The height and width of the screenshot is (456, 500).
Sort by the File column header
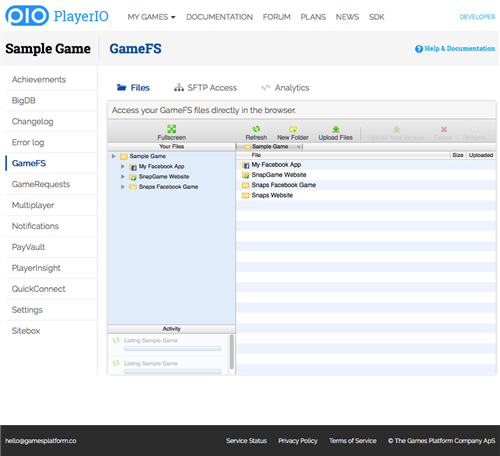point(343,155)
